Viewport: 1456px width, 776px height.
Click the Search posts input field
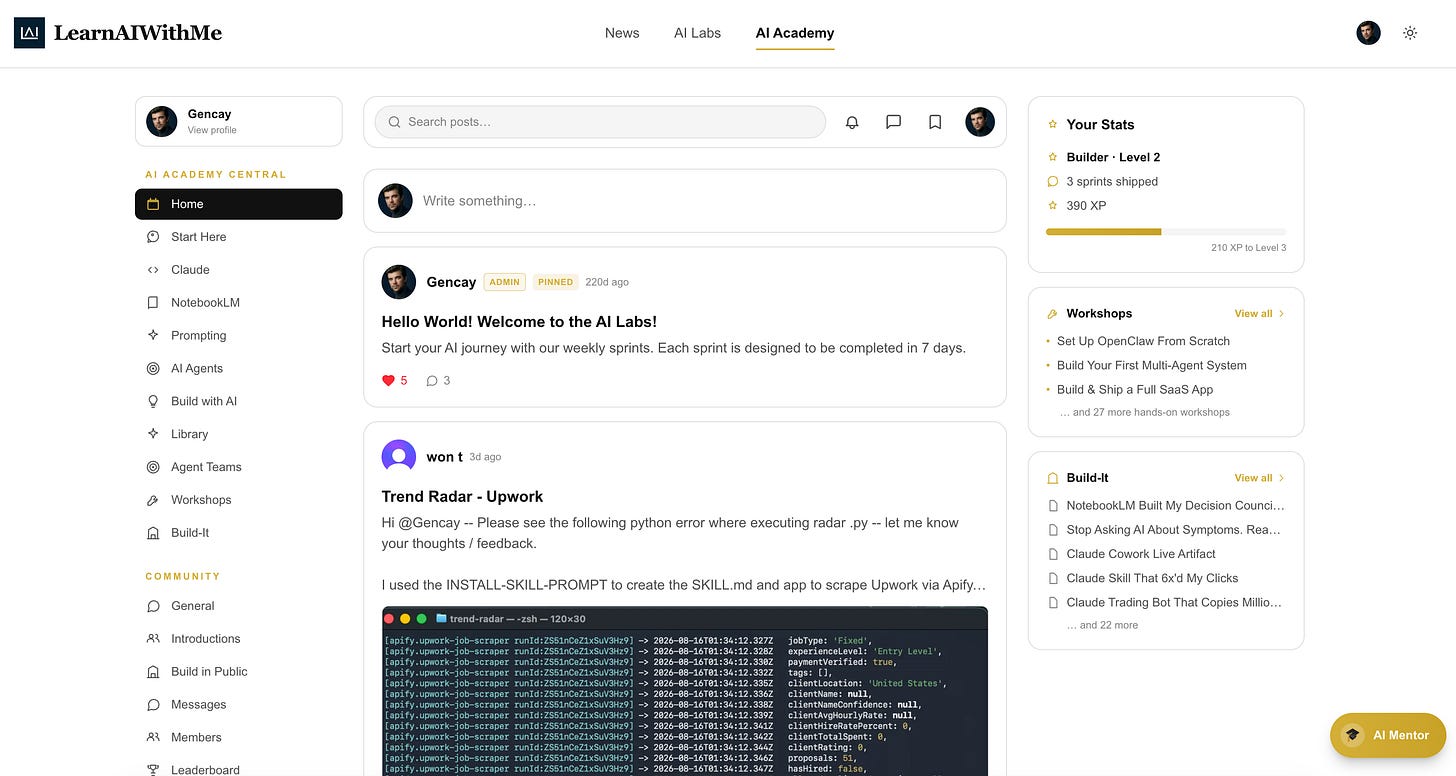click(600, 122)
